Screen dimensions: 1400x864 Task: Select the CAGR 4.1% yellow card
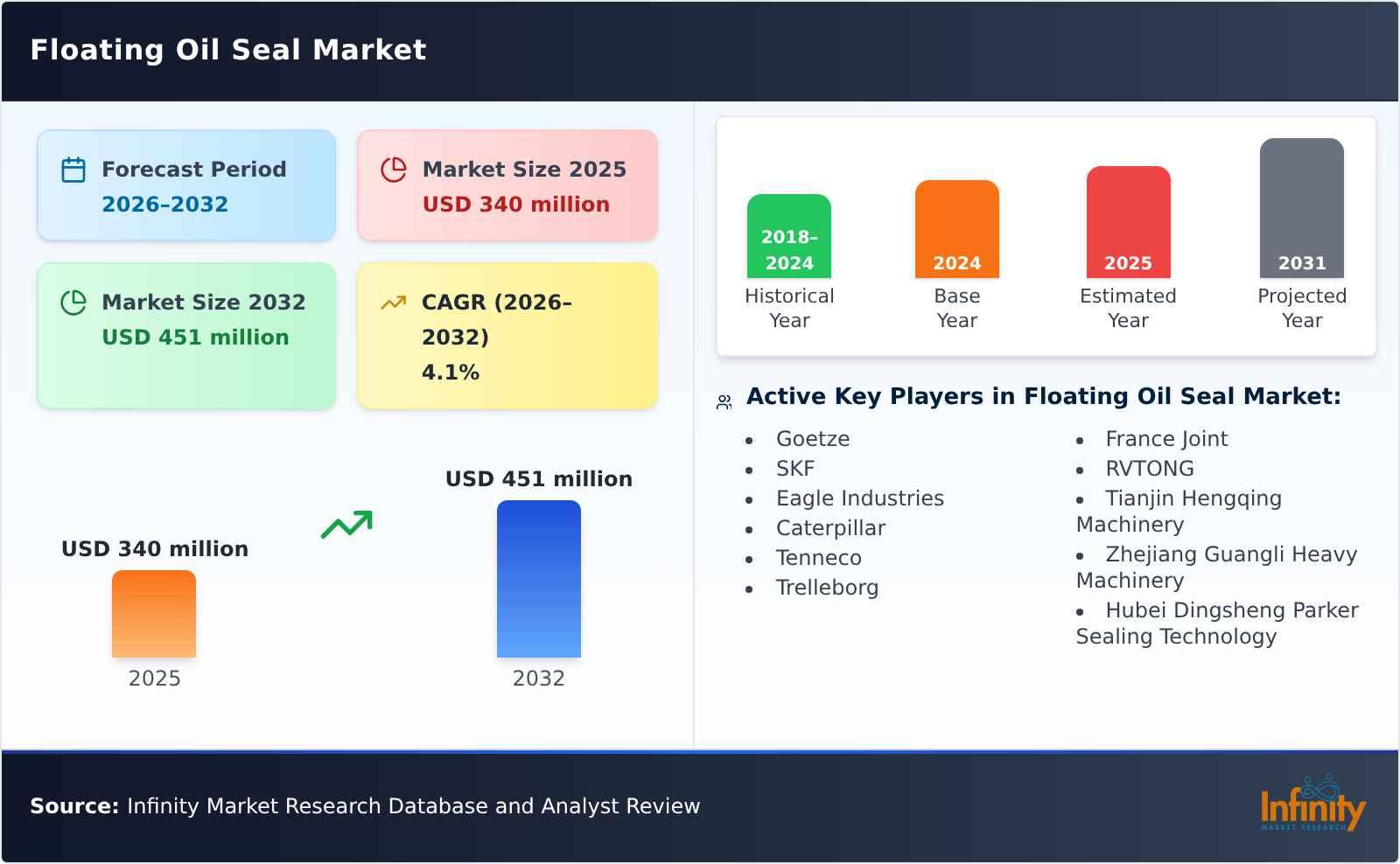(506, 335)
